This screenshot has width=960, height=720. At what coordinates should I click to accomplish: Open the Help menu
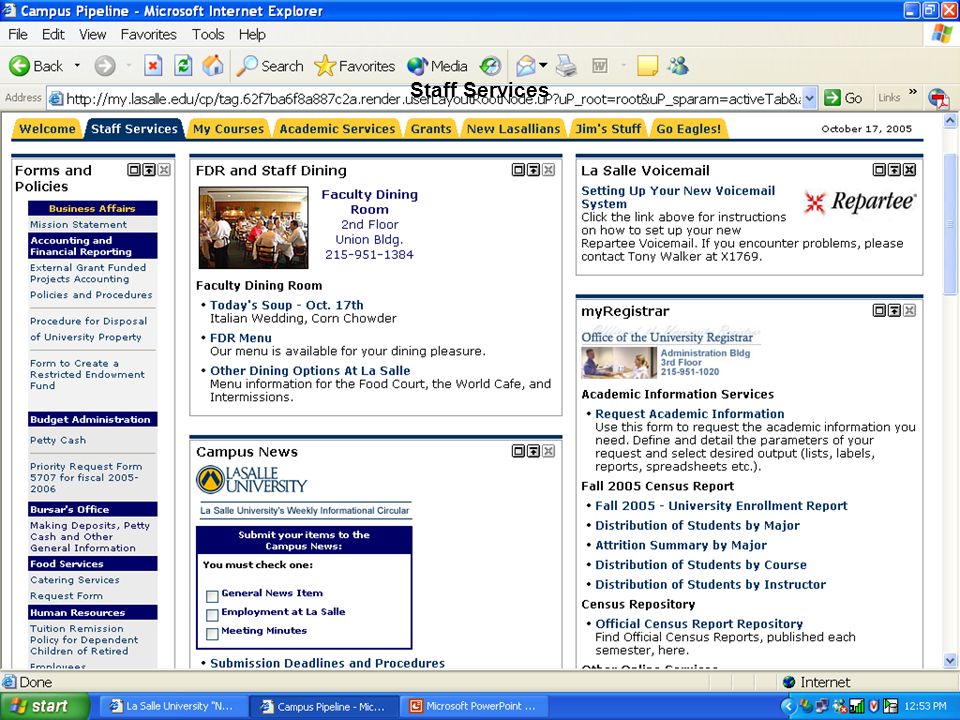tap(252, 34)
